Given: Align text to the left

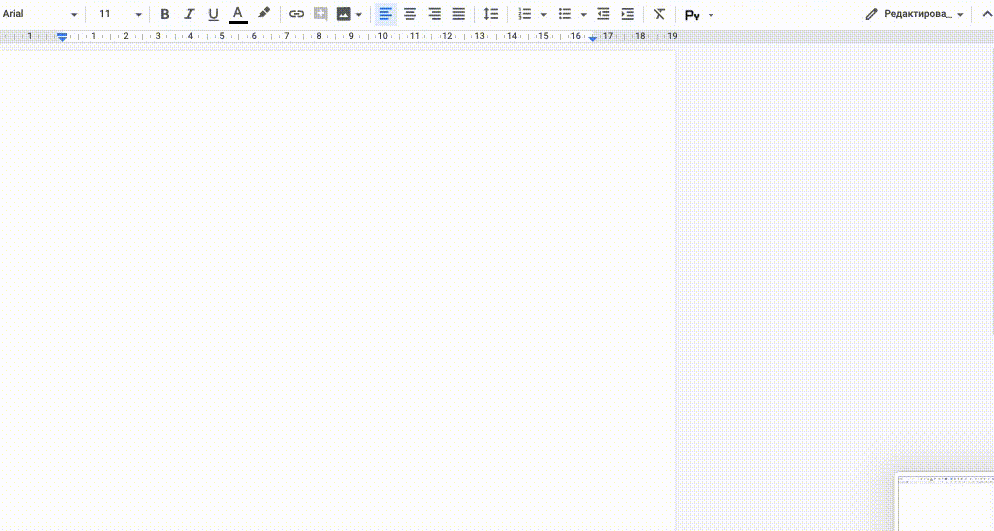Looking at the screenshot, I should click(x=385, y=14).
